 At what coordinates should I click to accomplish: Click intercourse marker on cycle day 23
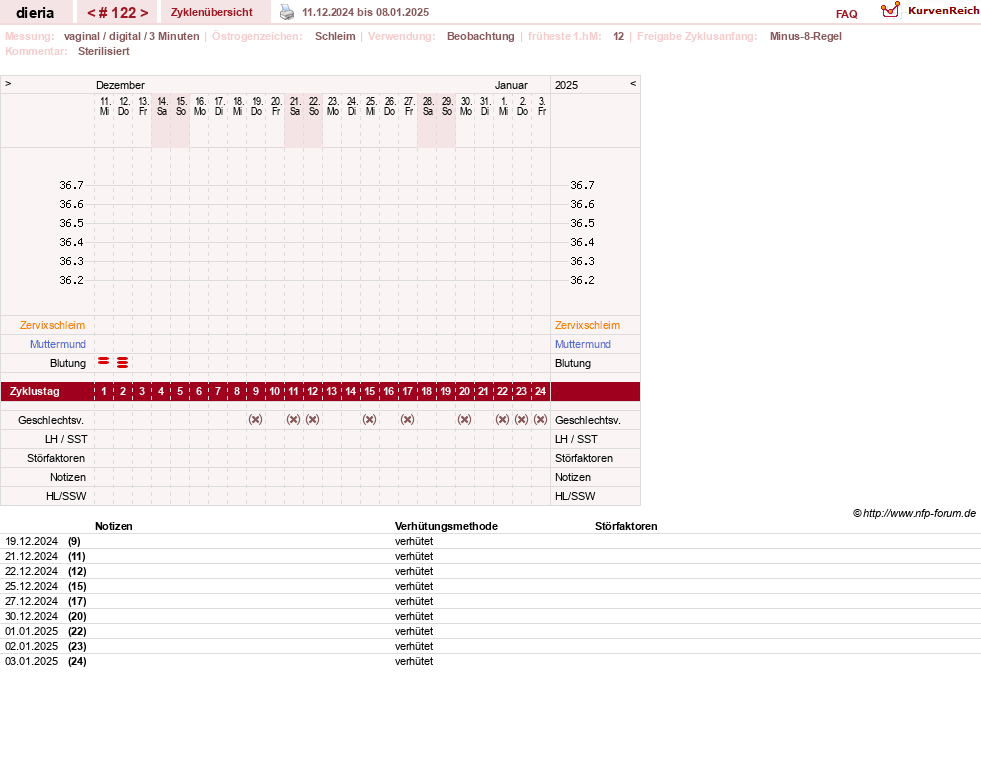522,419
